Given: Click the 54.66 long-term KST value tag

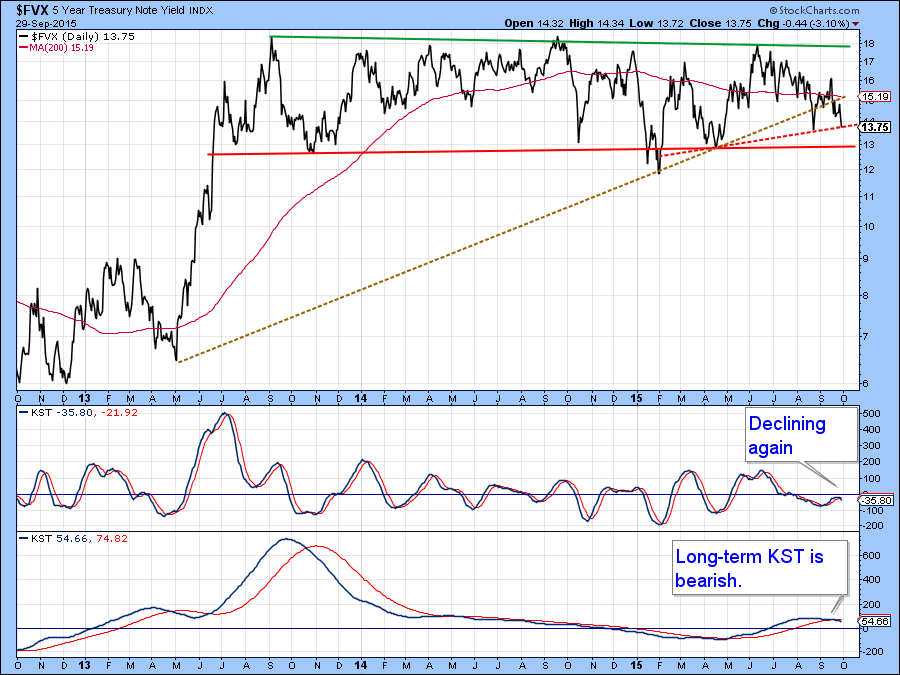Looking at the screenshot, I should [x=871, y=621].
